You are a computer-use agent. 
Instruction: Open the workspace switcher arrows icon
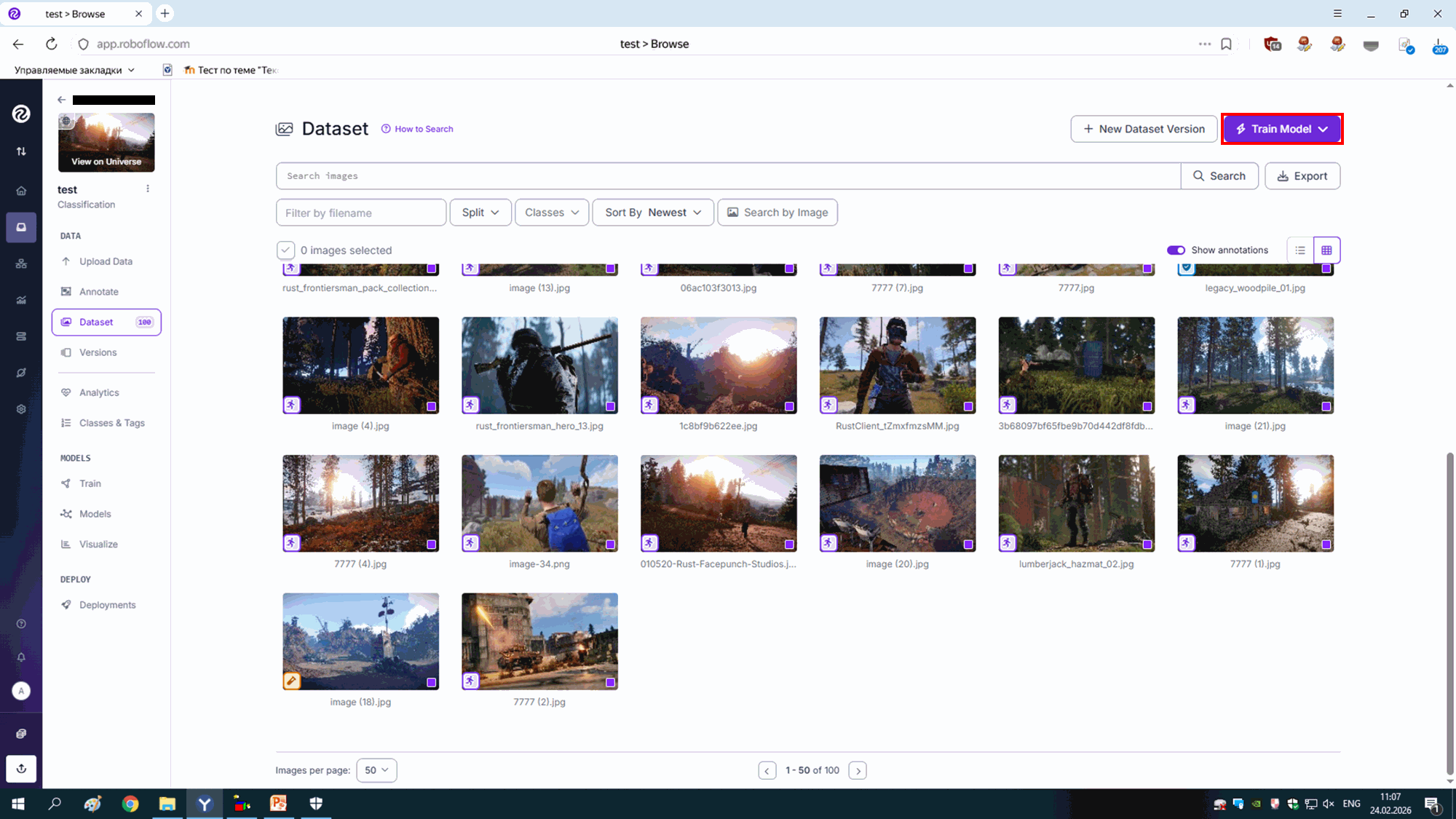(x=21, y=151)
